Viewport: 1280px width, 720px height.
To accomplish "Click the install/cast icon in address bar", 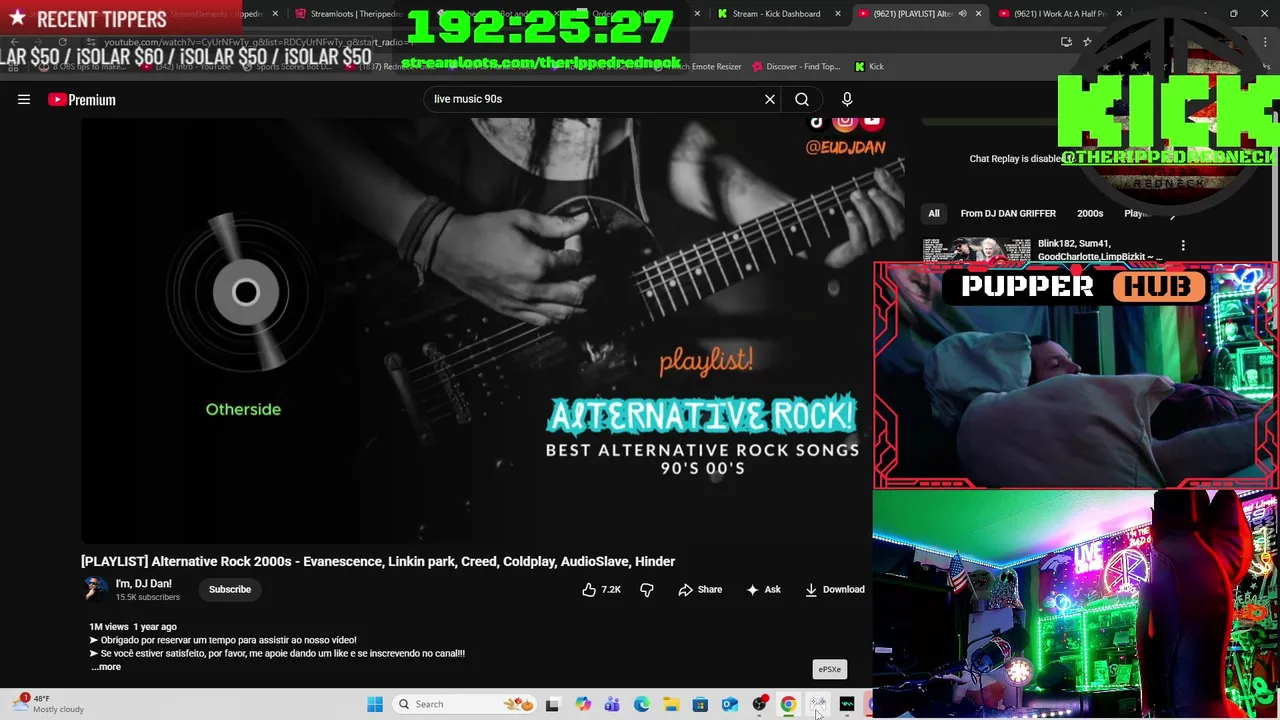I will (x=1066, y=42).
